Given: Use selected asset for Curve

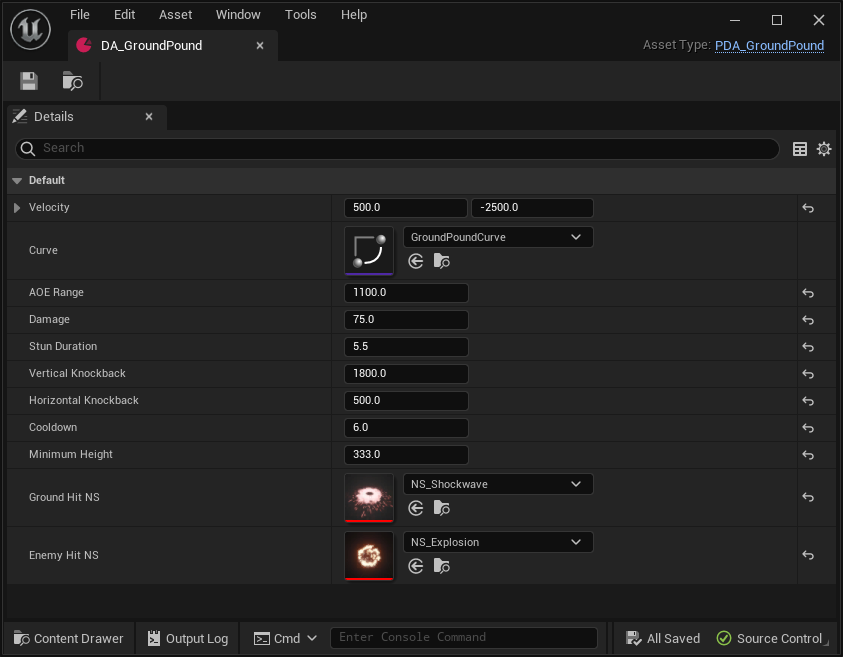Looking at the screenshot, I should pos(416,261).
